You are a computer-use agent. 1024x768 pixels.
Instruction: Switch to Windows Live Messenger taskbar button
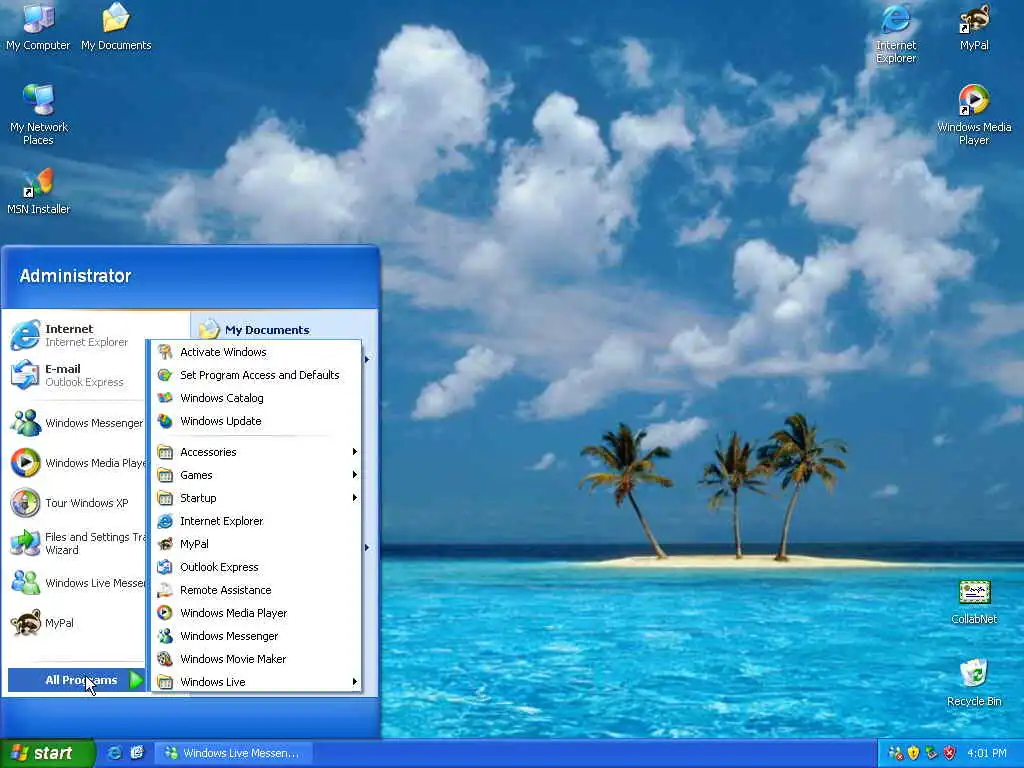pos(232,753)
